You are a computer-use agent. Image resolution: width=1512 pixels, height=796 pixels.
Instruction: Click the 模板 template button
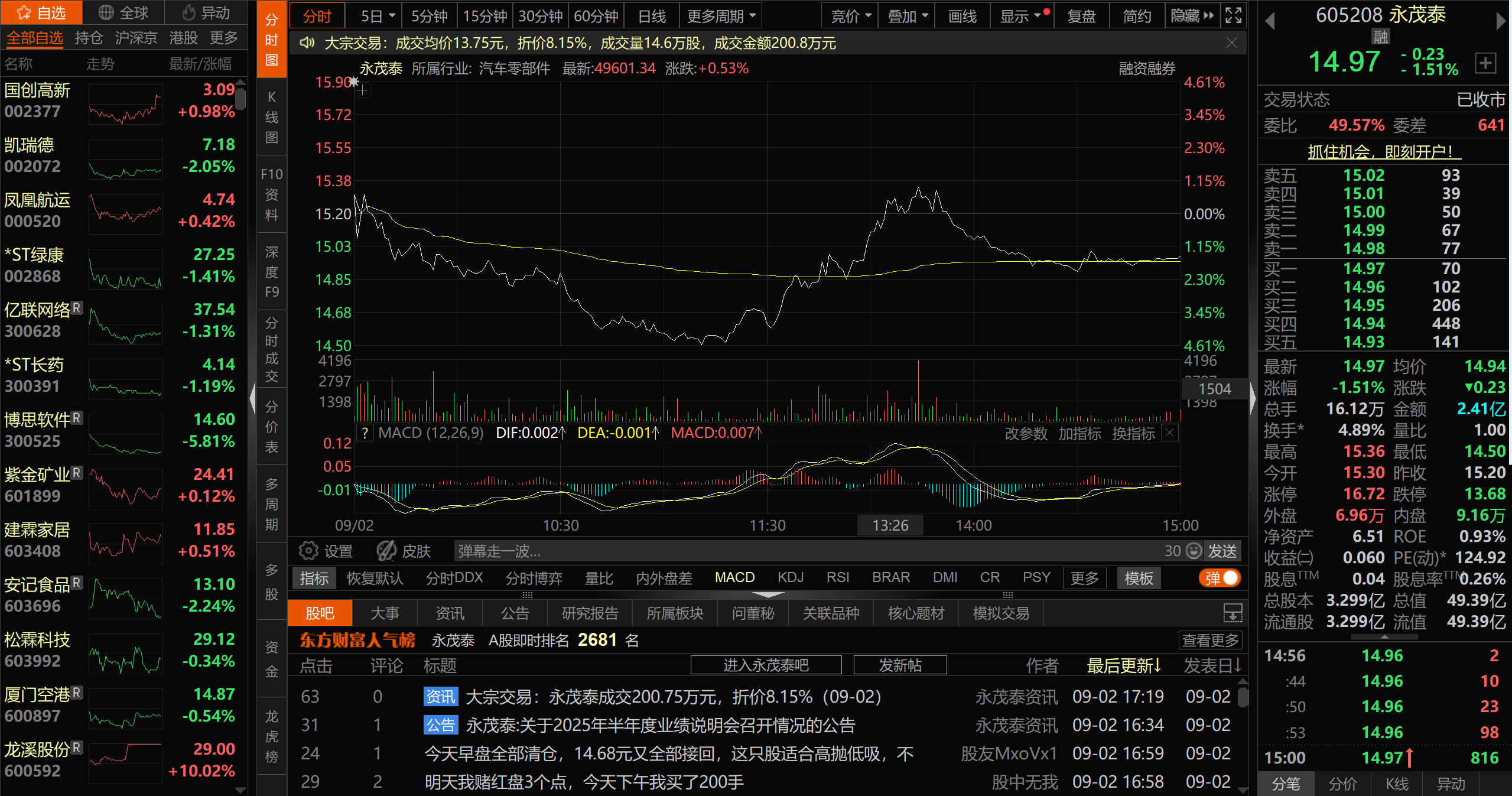pyautogui.click(x=1139, y=578)
